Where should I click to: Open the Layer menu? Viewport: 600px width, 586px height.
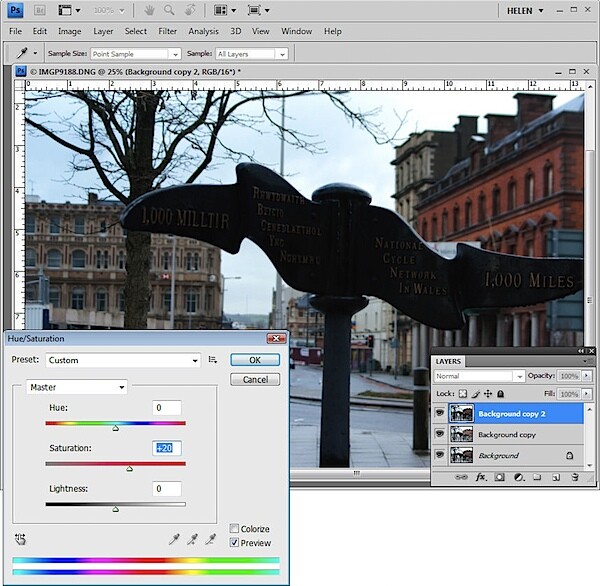click(103, 31)
